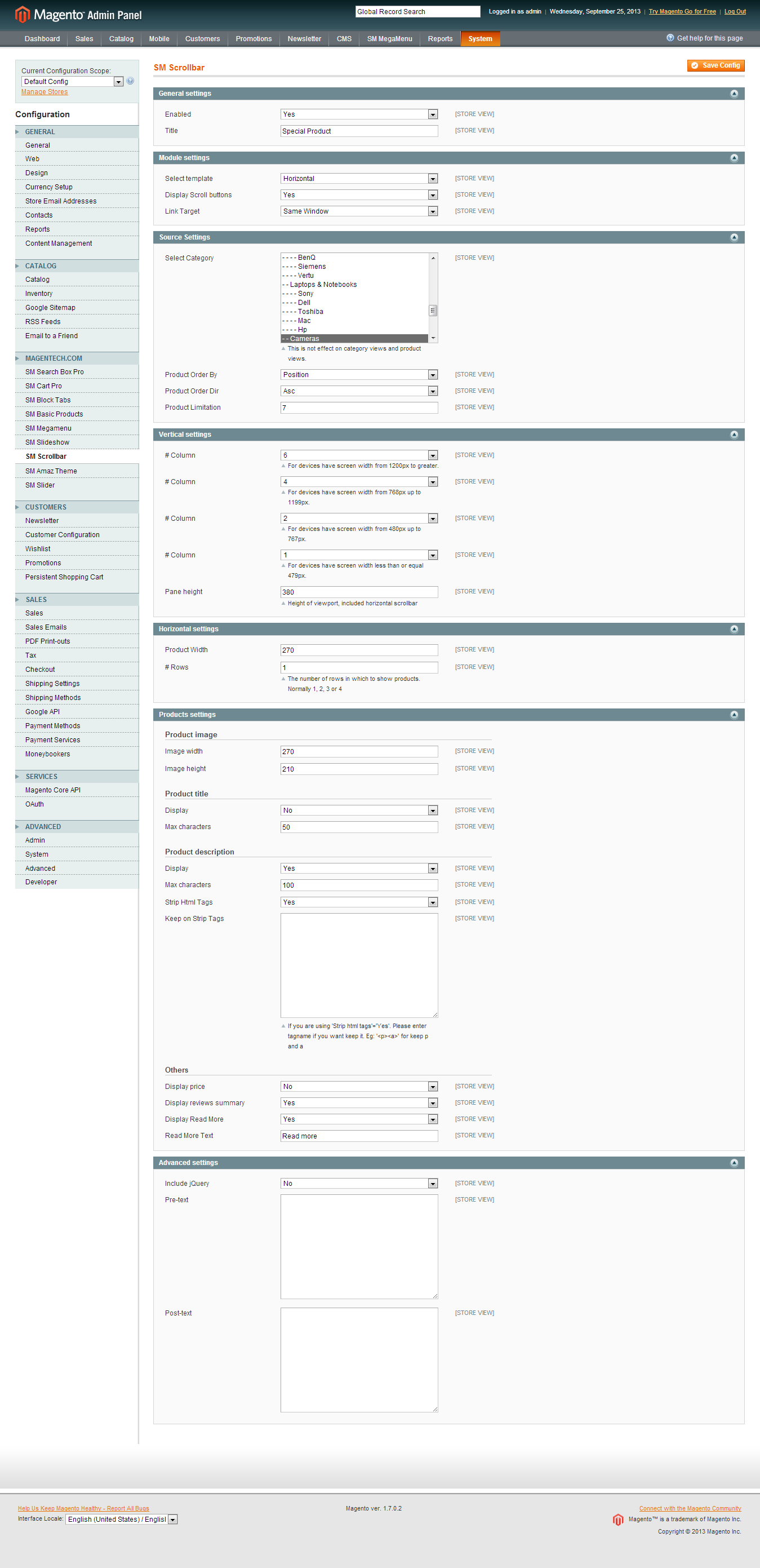Click Help Us Keep Magento Healthy link
The height and width of the screenshot is (1568, 760).
[x=83, y=1508]
